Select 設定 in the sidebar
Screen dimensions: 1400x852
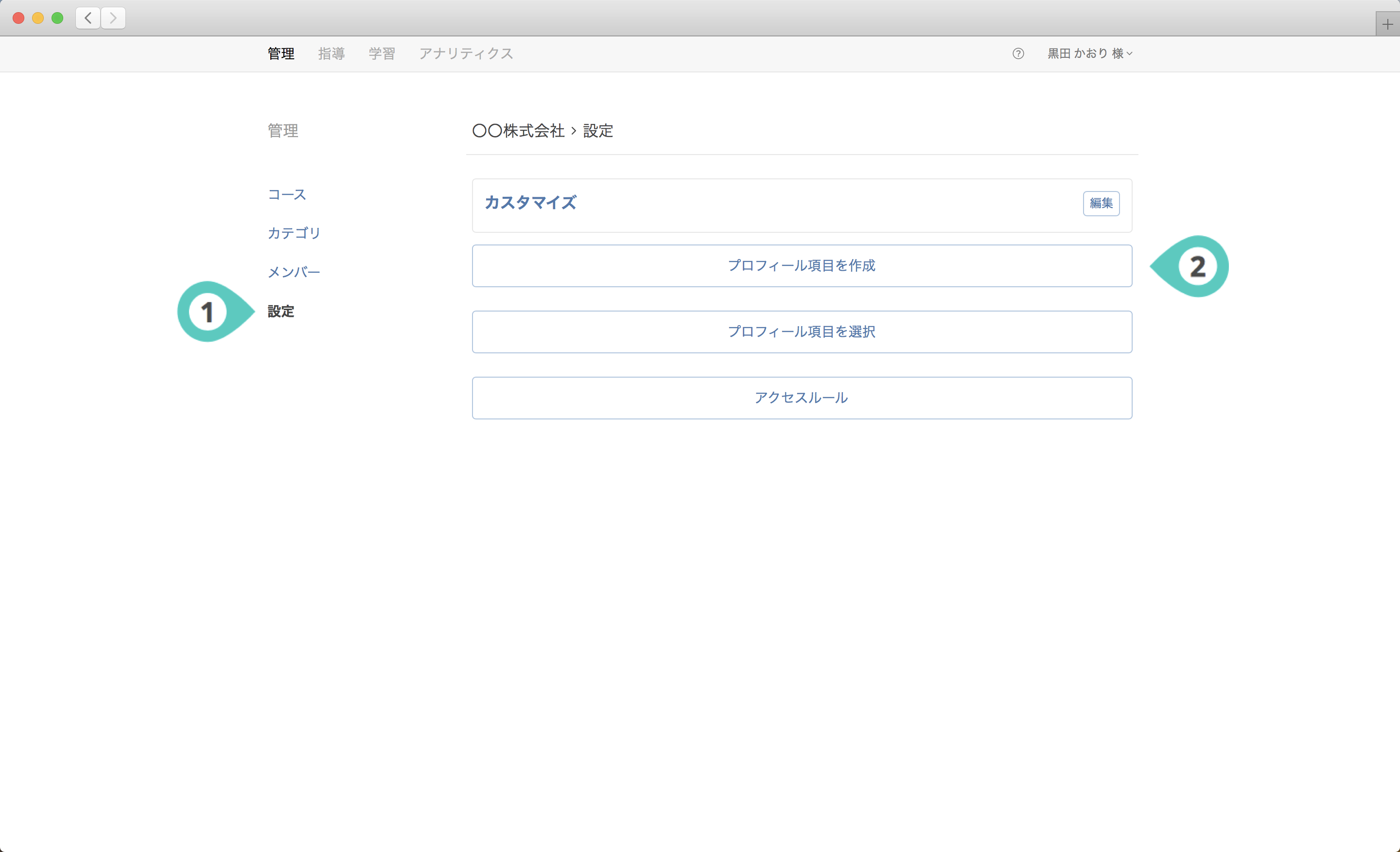280,311
